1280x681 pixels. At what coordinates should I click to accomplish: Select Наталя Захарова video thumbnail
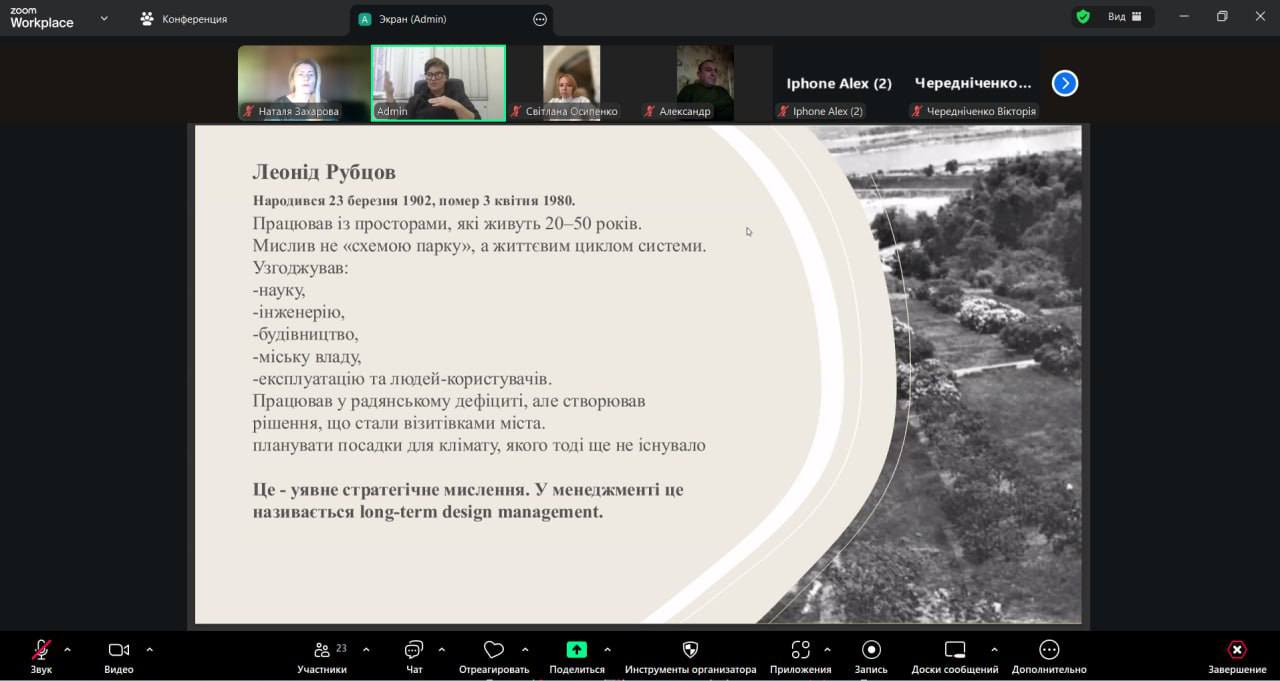[303, 82]
